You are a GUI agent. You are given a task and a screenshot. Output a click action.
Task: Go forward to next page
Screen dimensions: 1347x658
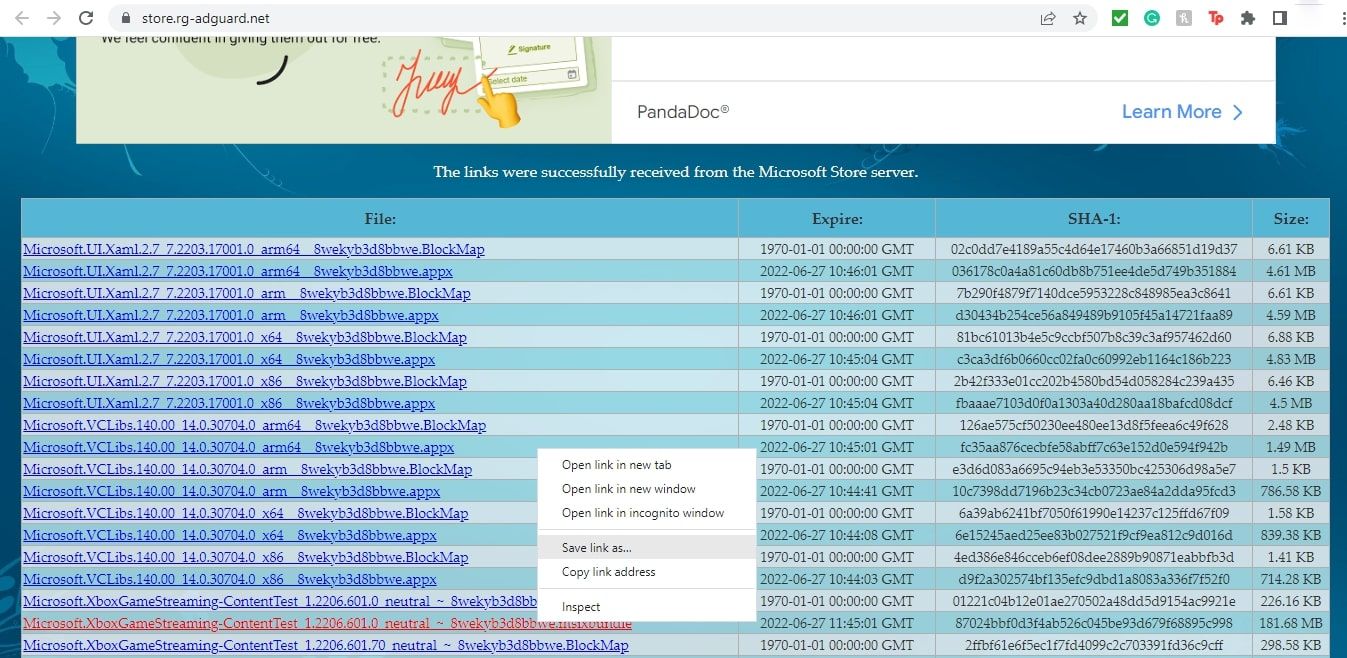point(54,18)
